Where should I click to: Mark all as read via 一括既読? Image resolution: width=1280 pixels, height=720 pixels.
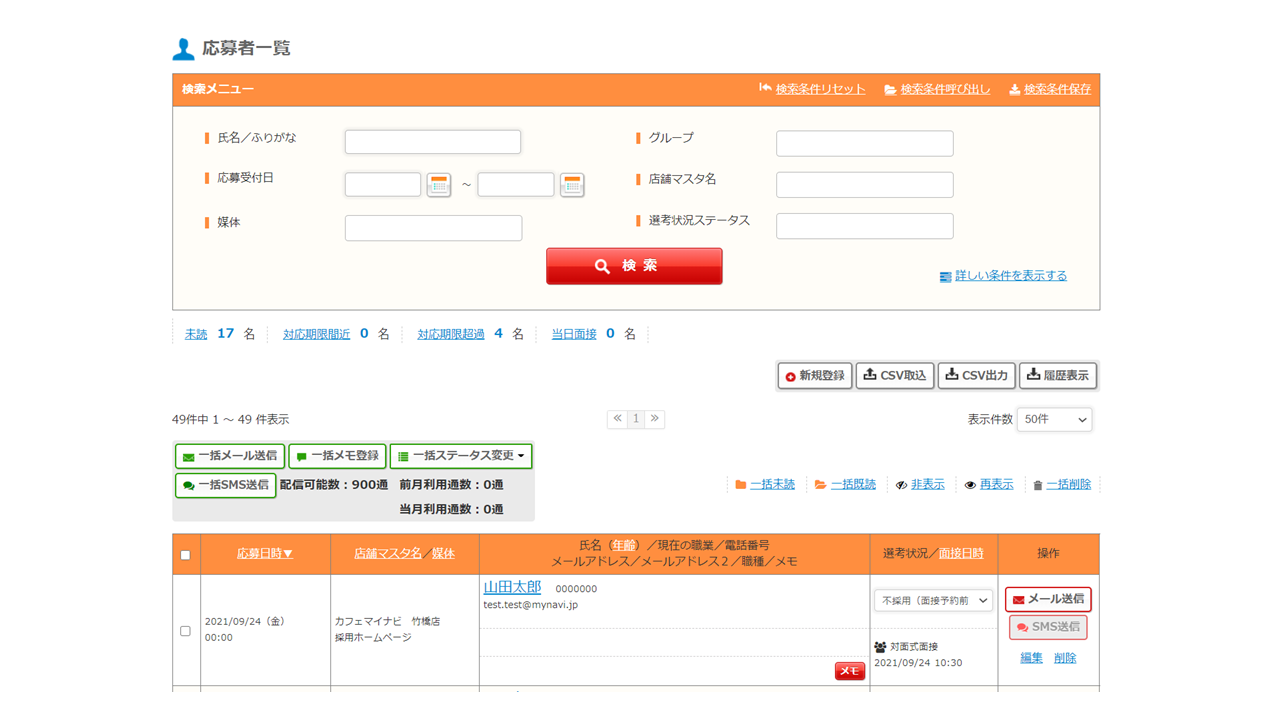click(x=853, y=485)
